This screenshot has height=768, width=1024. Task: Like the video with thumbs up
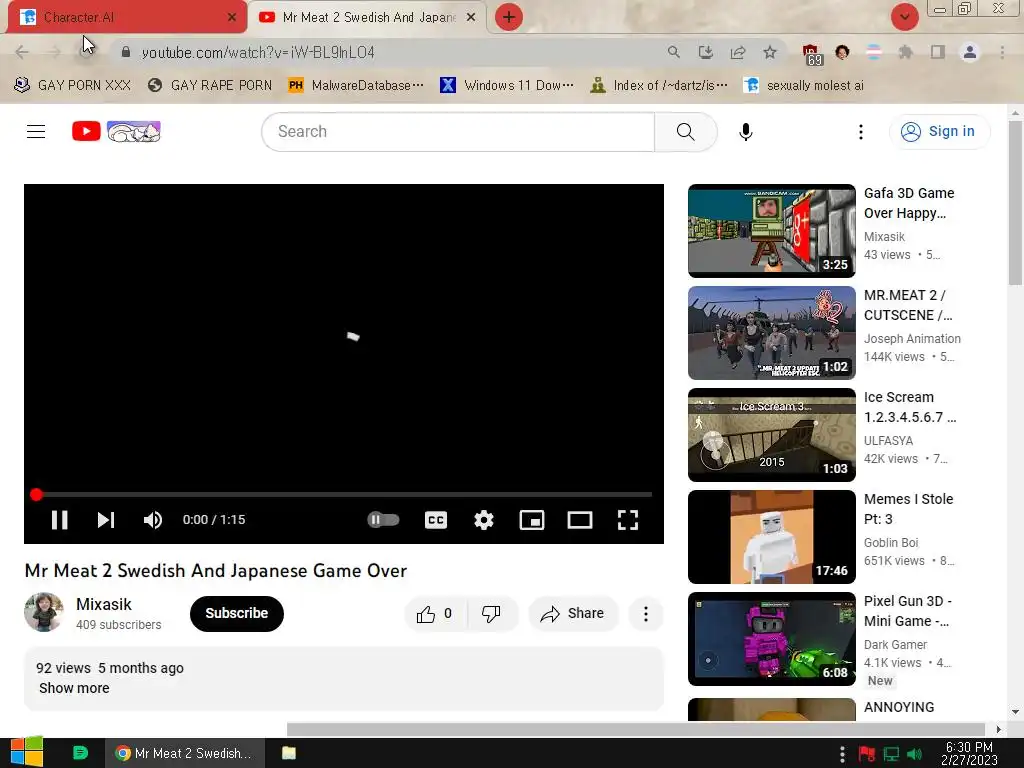[436, 613]
